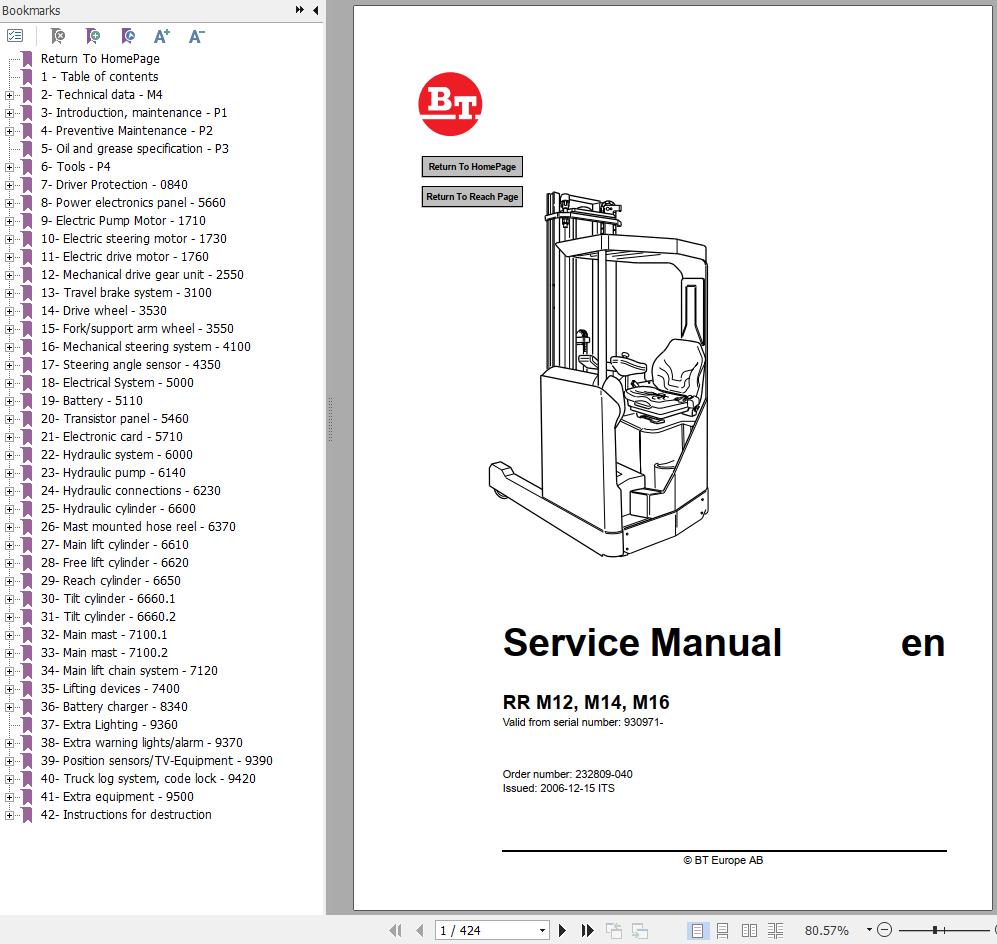The height and width of the screenshot is (944, 997).
Task: Click the next view icon
Action: point(640,930)
